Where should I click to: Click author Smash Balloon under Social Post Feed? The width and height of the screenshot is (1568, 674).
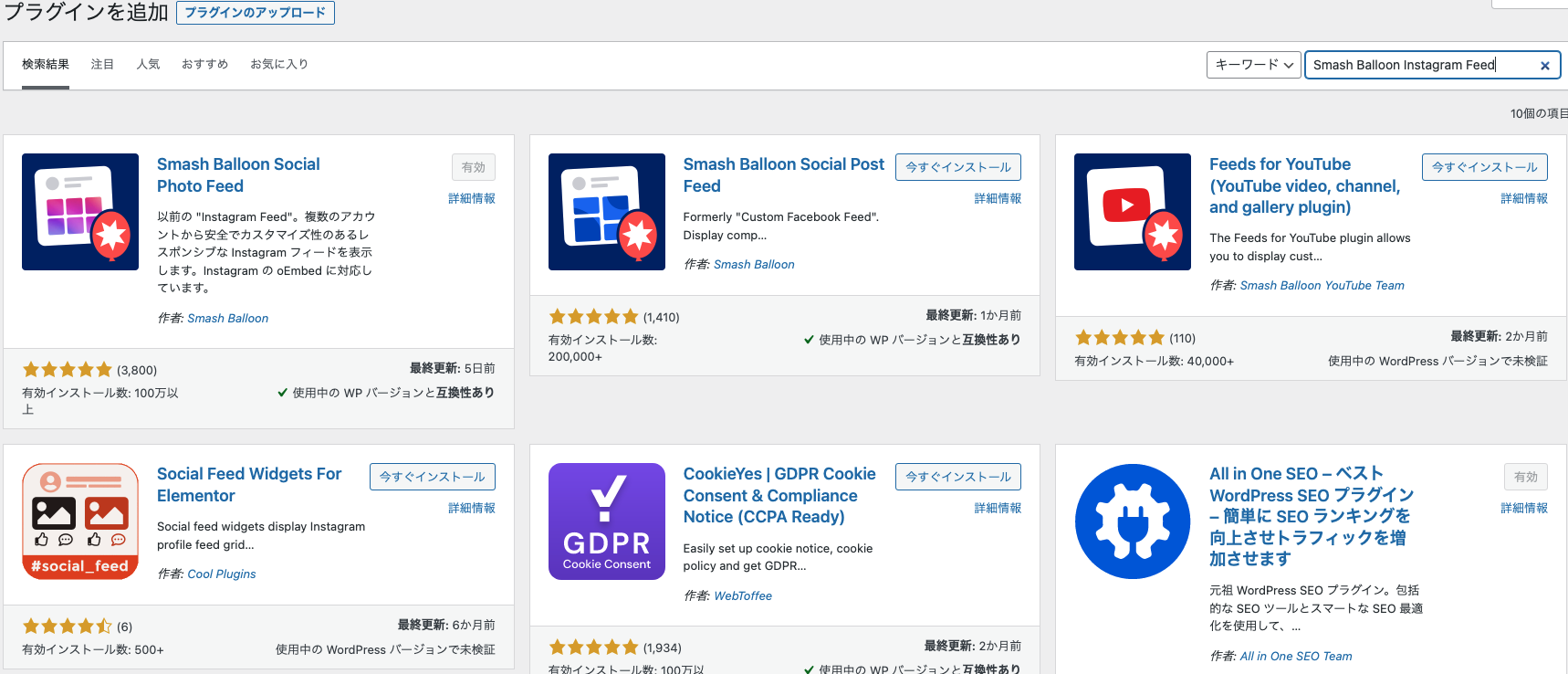[x=754, y=265]
